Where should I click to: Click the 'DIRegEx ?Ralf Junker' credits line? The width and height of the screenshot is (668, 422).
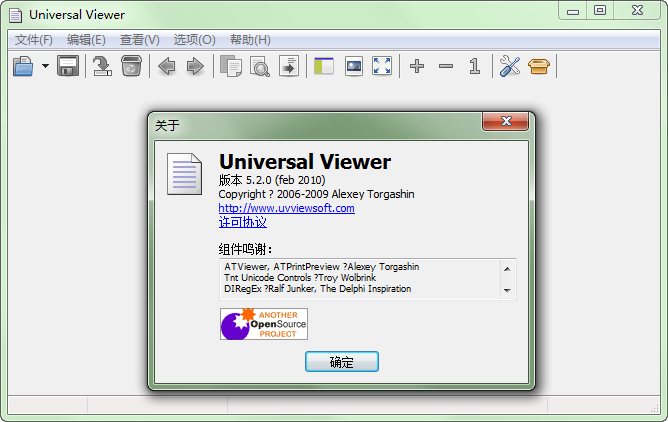317,289
